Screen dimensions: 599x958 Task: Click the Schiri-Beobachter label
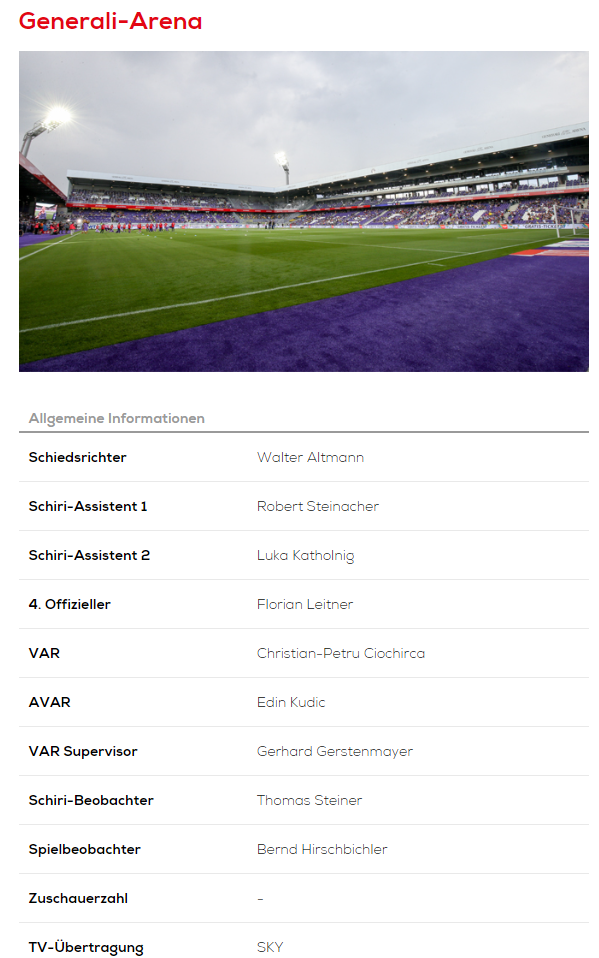click(91, 800)
